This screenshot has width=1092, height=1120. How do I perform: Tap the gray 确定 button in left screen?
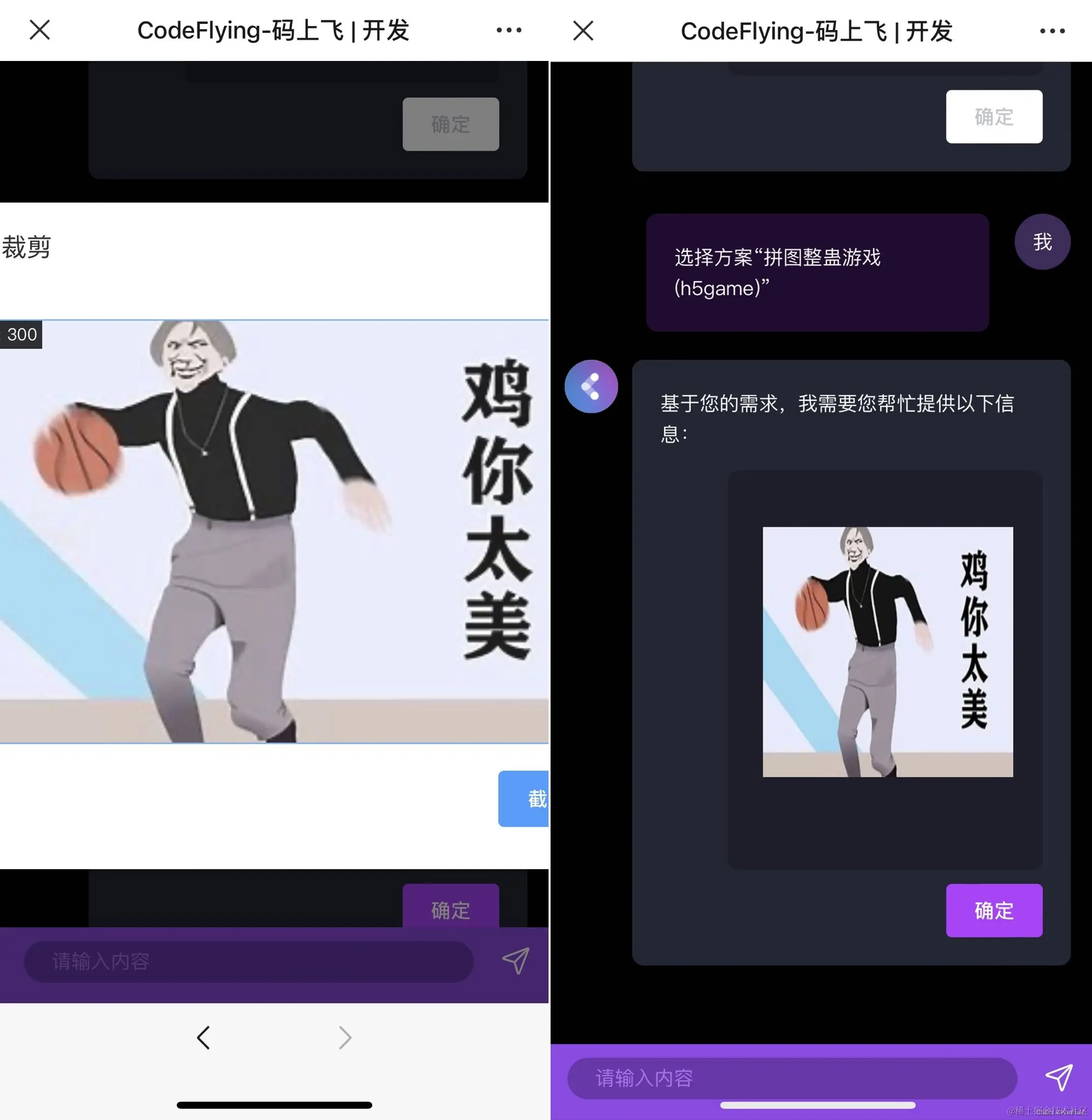point(451,124)
